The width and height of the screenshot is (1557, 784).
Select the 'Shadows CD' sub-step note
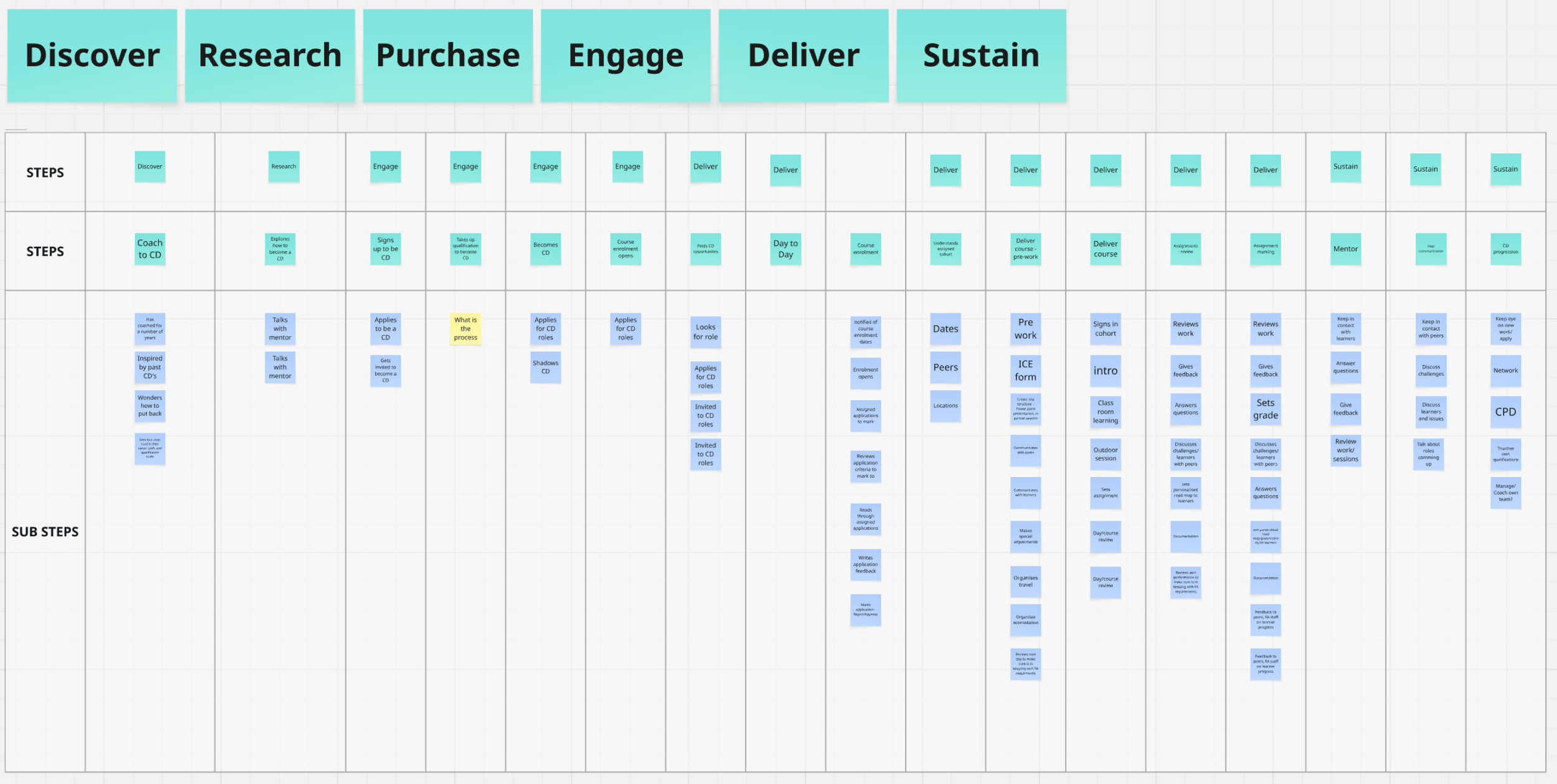tap(545, 367)
